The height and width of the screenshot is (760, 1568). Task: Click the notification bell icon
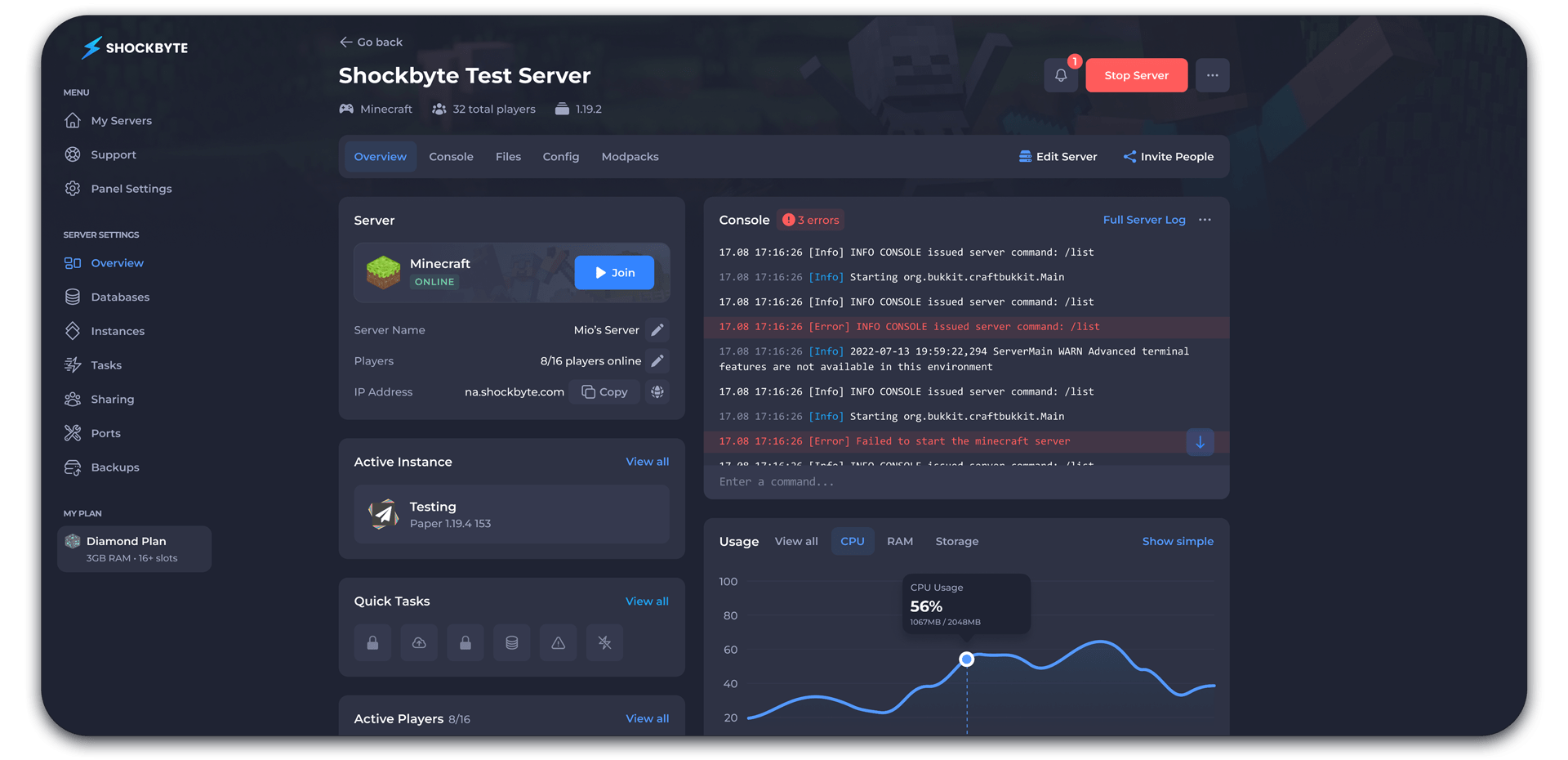tap(1060, 75)
